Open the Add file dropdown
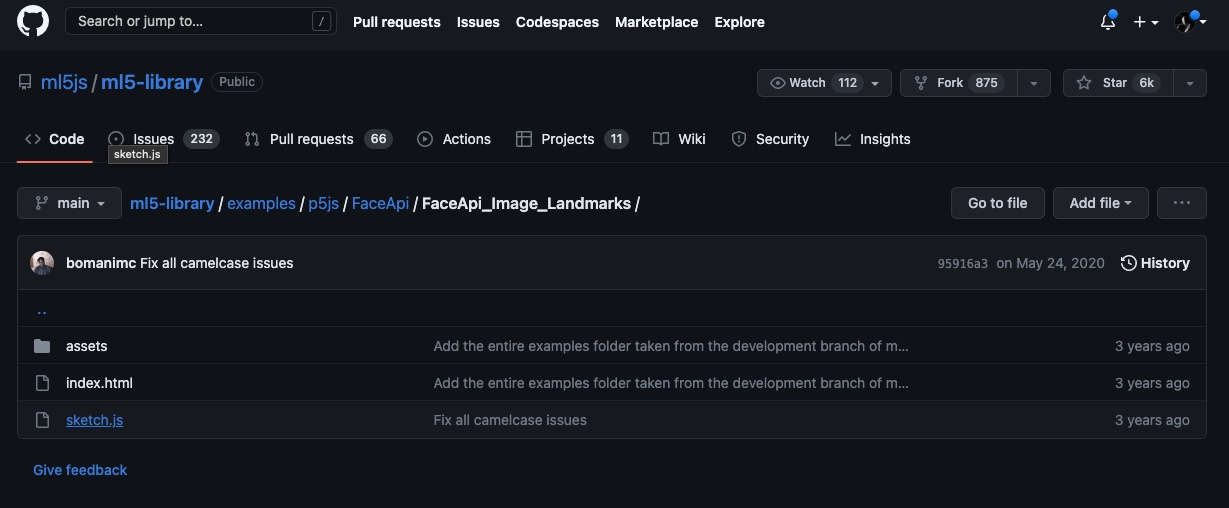The image size is (1229, 508). point(1100,203)
